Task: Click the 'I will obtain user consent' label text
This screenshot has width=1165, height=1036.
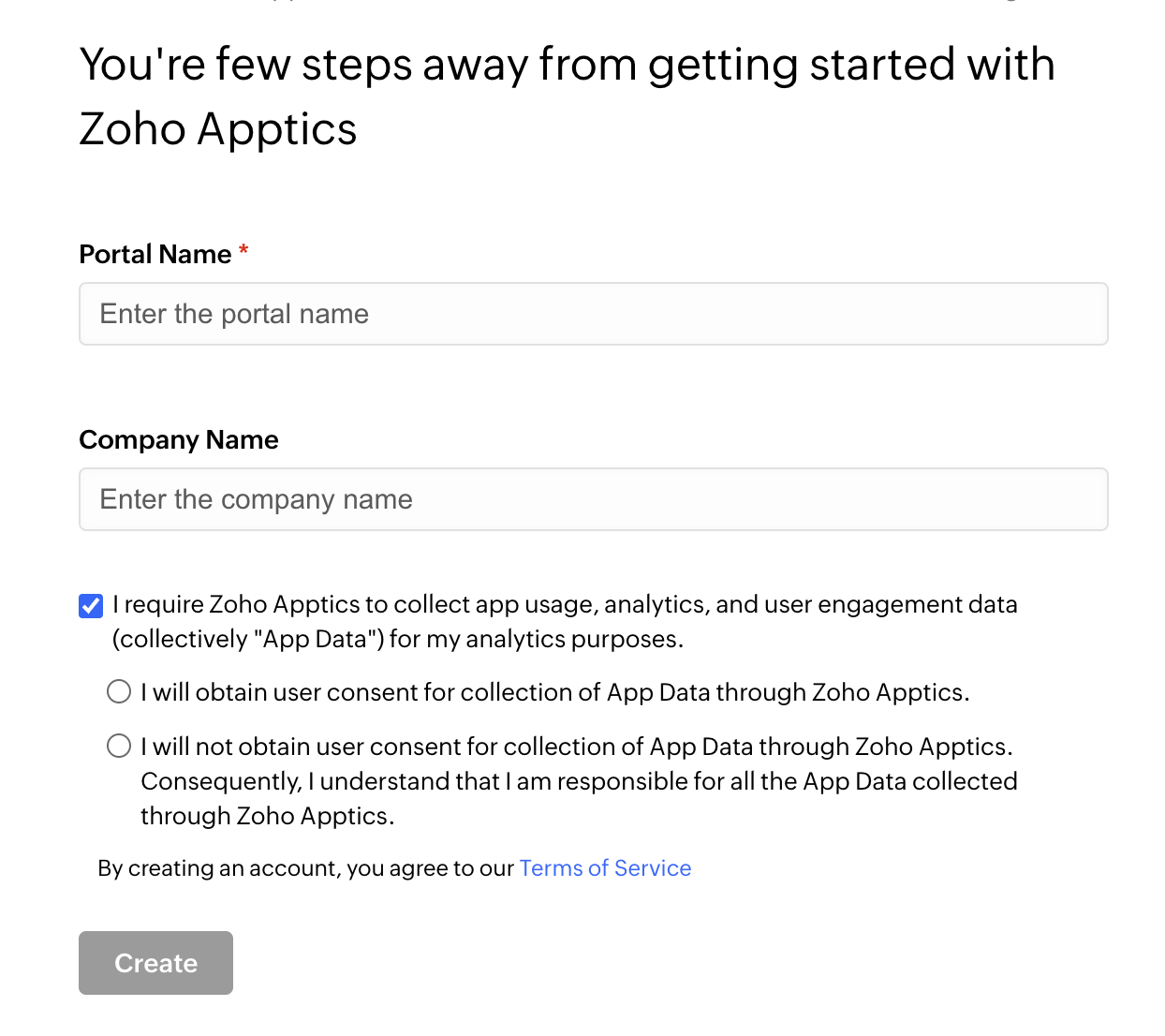Action: (554, 693)
